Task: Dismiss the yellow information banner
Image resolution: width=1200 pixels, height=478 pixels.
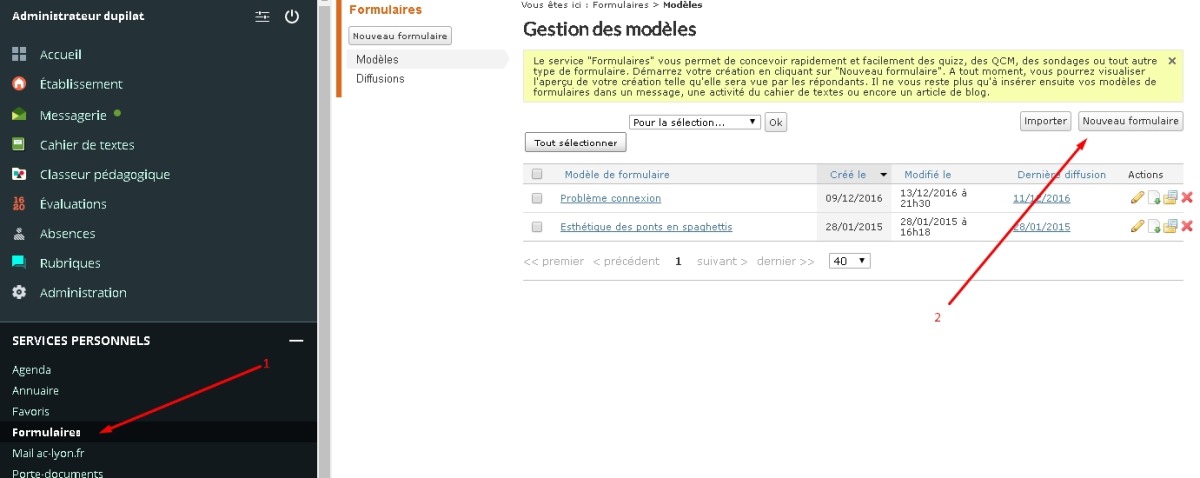Action: click(1172, 61)
